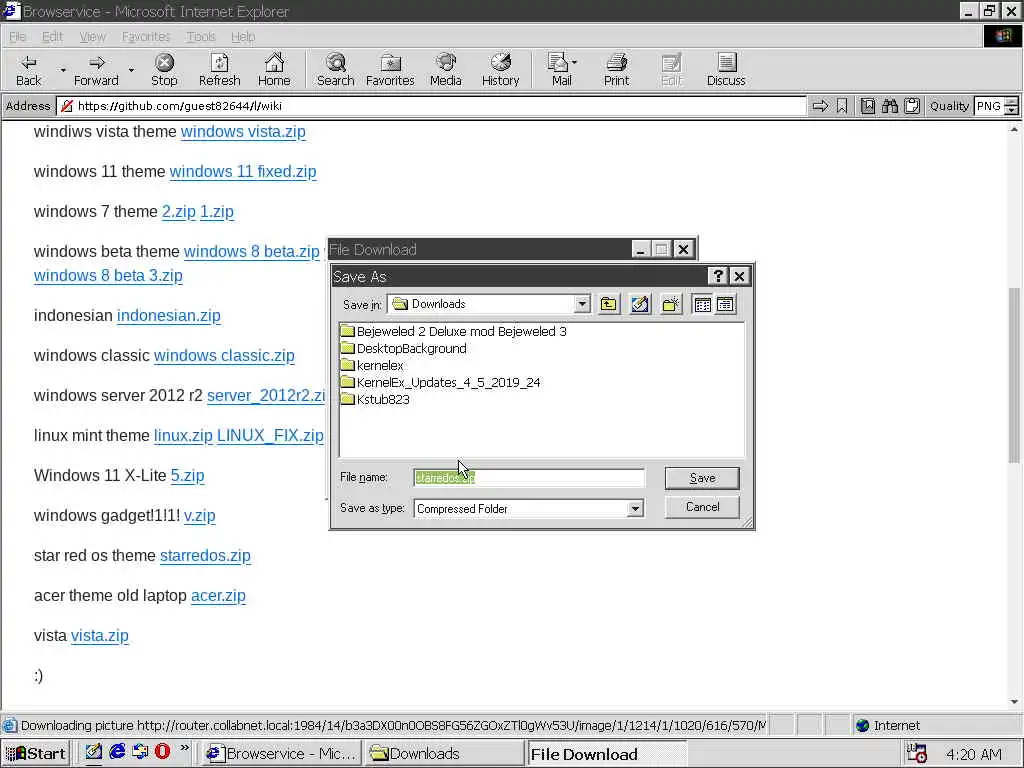Click the File name input field

coord(529,478)
